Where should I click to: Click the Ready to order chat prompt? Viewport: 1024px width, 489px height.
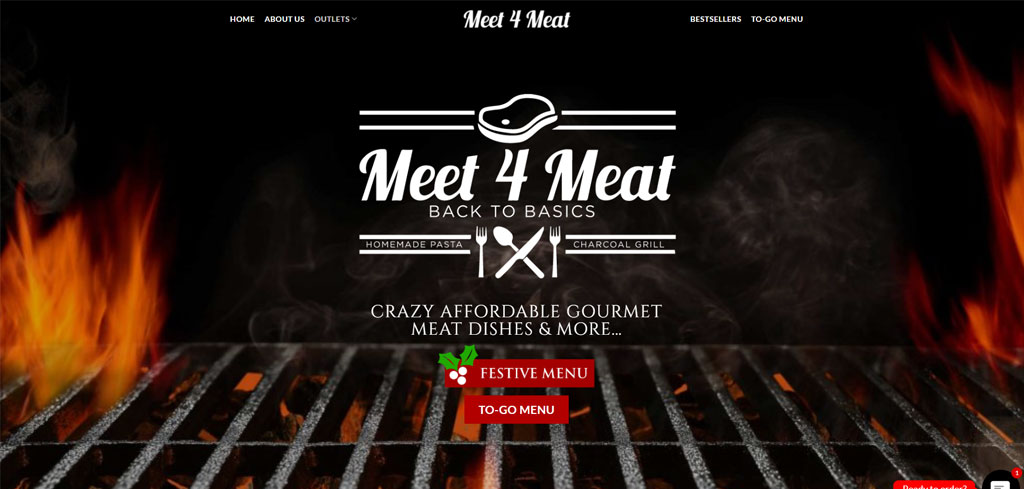[935, 485]
